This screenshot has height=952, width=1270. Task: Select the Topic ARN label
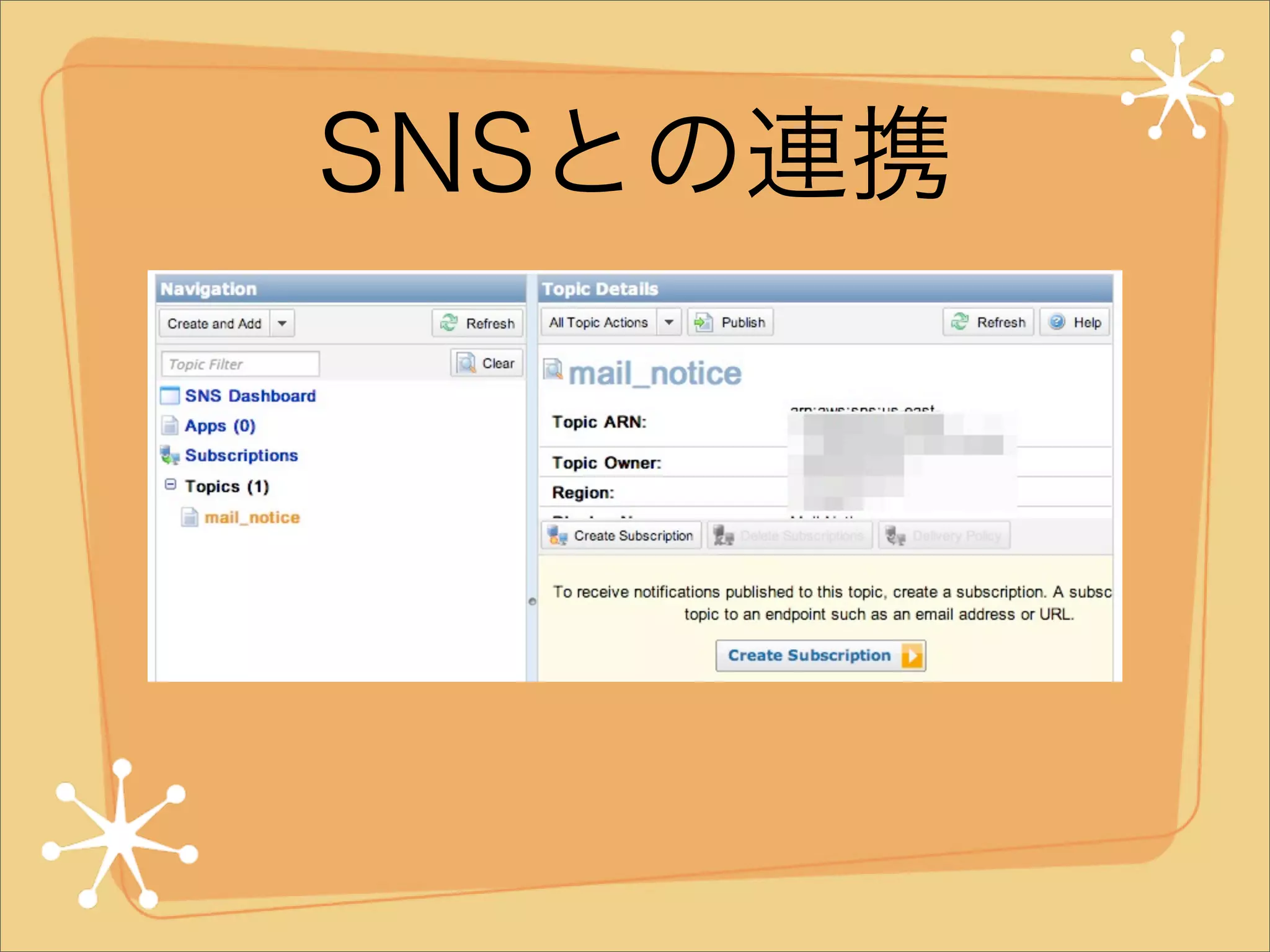coord(599,422)
